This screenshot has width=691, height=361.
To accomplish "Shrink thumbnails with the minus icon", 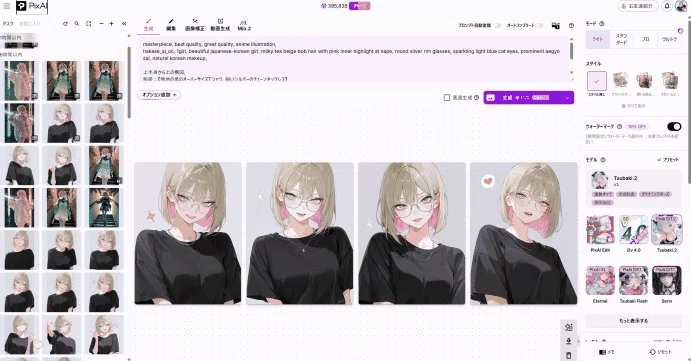I will (101, 24).
